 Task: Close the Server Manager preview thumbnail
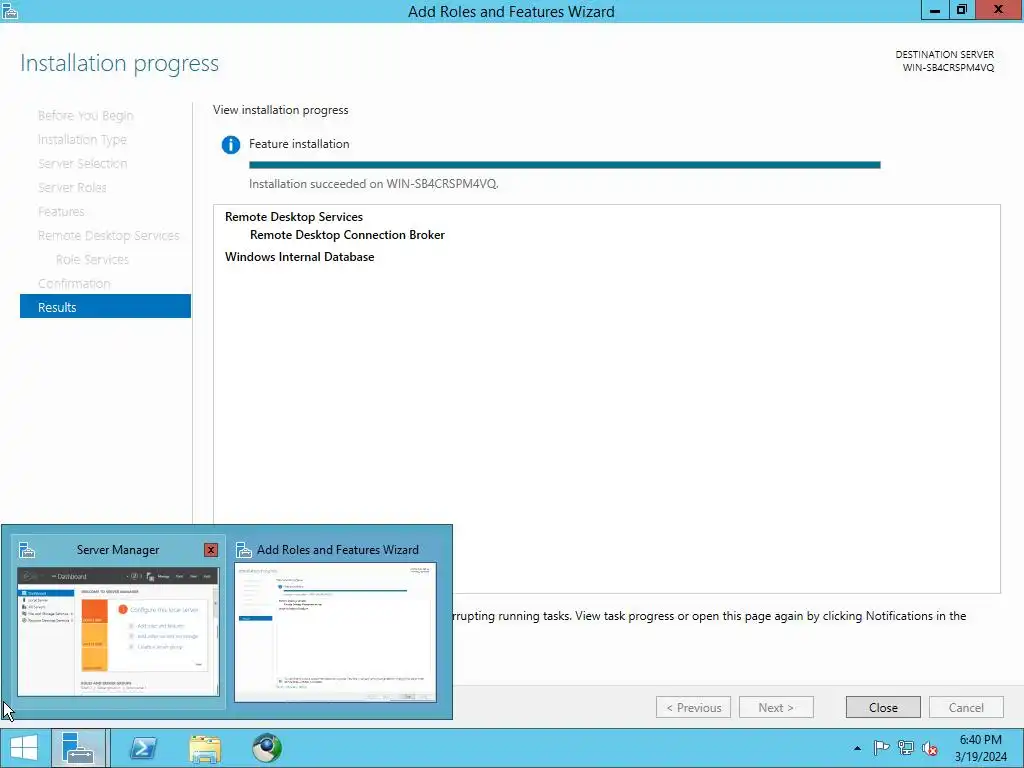pyautogui.click(x=211, y=550)
